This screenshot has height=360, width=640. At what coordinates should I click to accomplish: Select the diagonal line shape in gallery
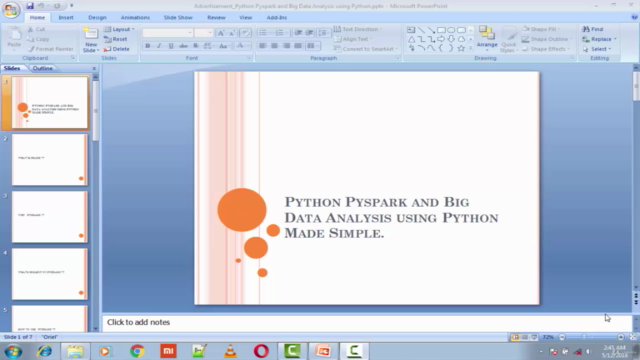421,30
